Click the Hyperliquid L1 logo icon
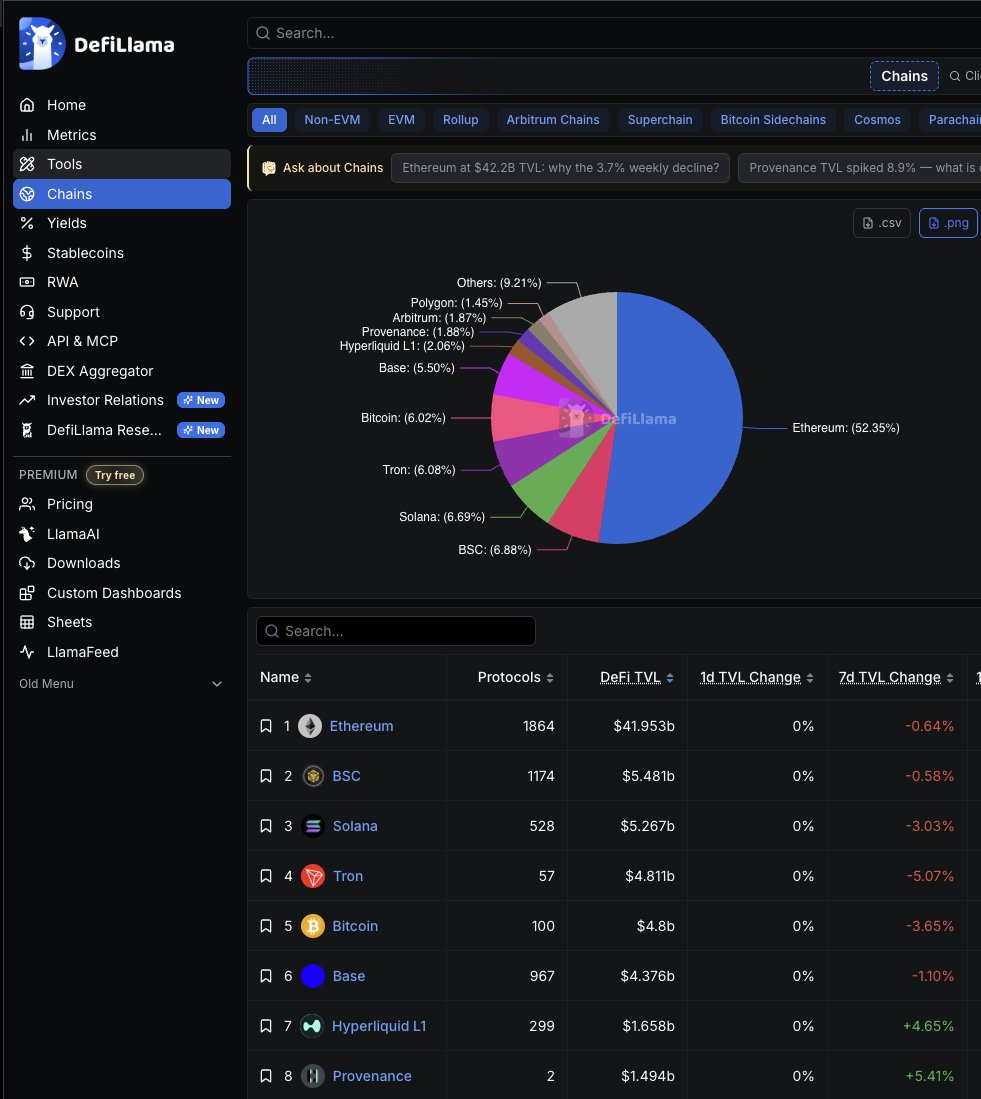Image resolution: width=981 pixels, height=1099 pixels. (313, 1026)
